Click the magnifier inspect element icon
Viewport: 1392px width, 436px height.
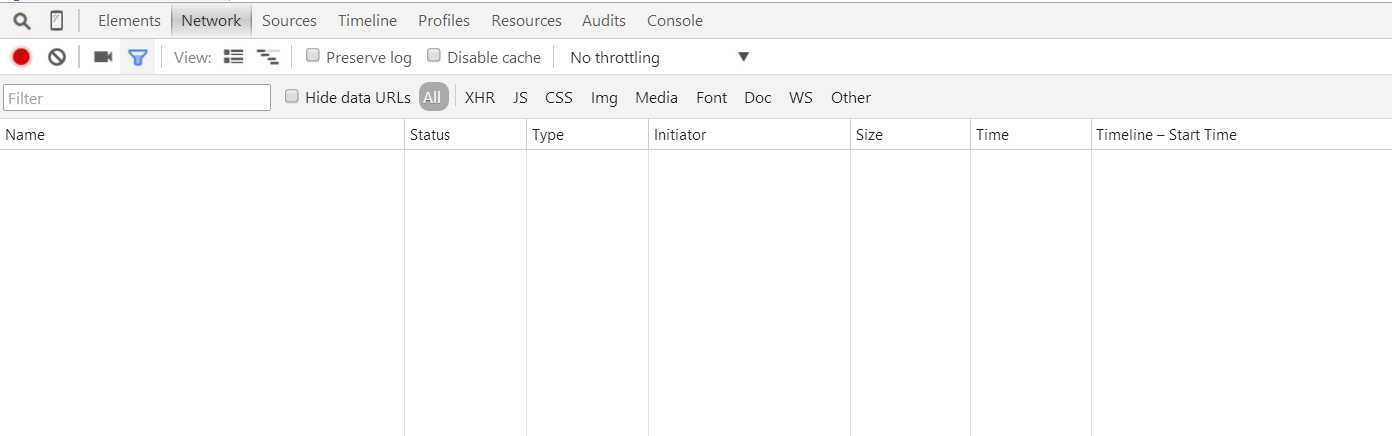click(x=21, y=21)
